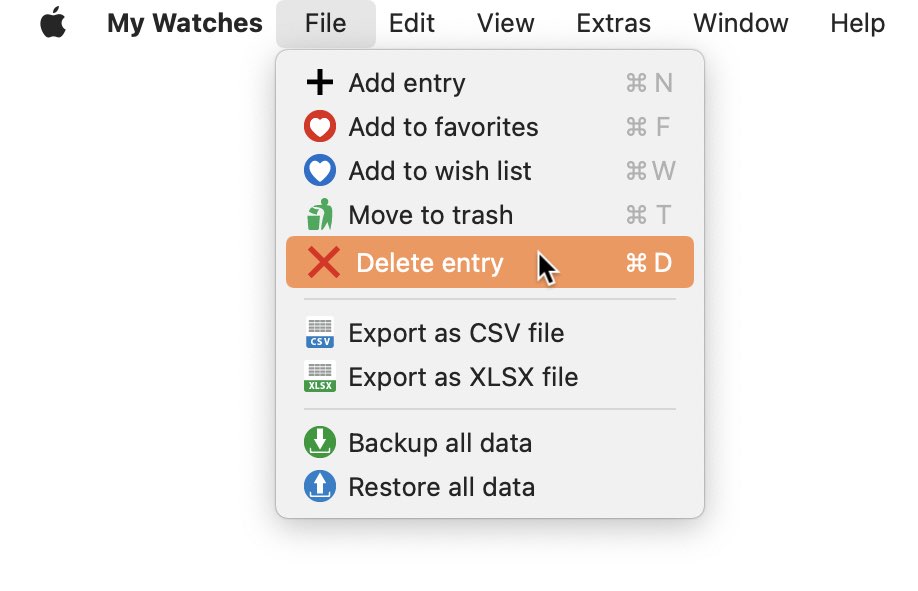
Task: Open the Help menu
Action: click(857, 23)
